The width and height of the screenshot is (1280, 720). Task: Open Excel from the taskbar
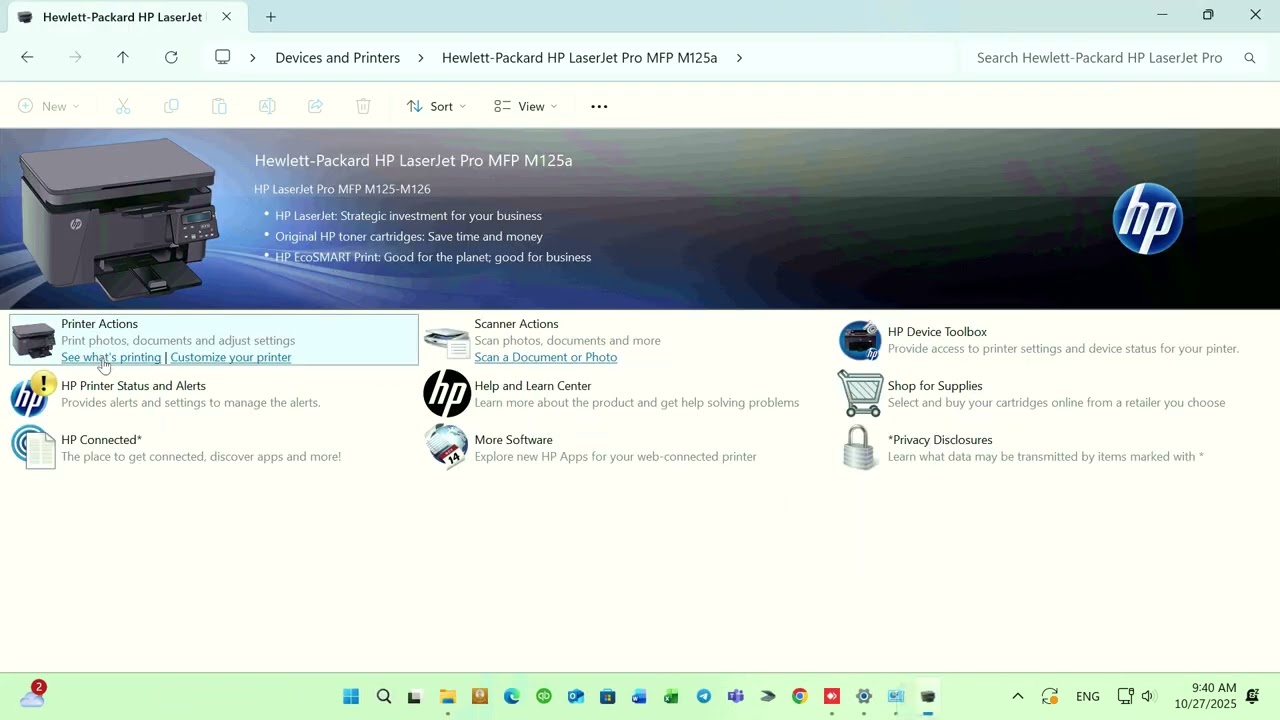tap(671, 697)
